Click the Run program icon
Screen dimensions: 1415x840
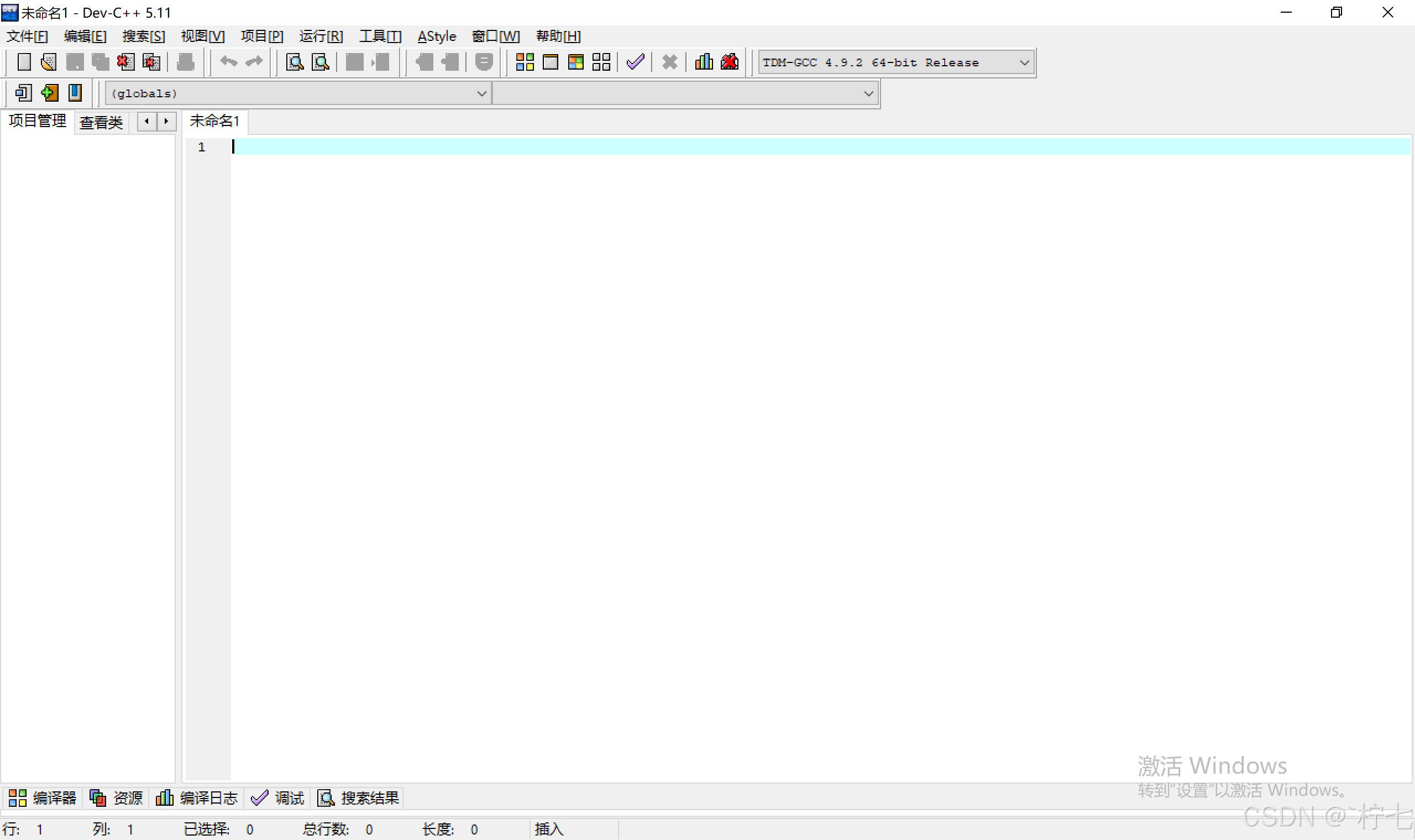[550, 62]
